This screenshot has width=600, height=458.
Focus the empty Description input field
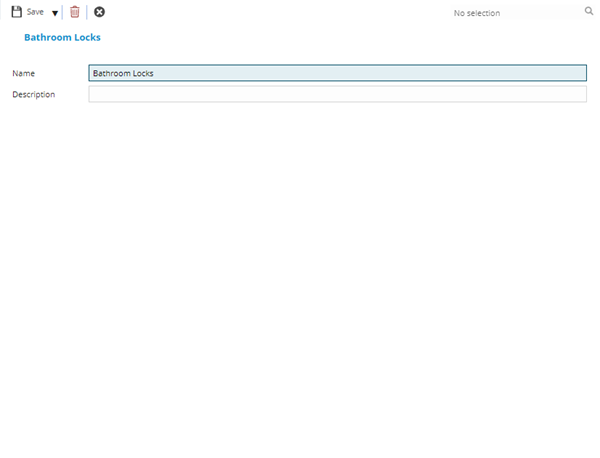[x=337, y=94]
